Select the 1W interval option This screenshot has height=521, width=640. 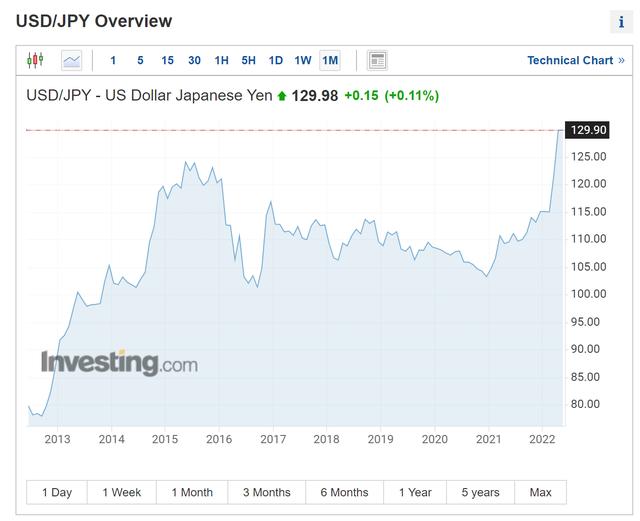[x=303, y=60]
